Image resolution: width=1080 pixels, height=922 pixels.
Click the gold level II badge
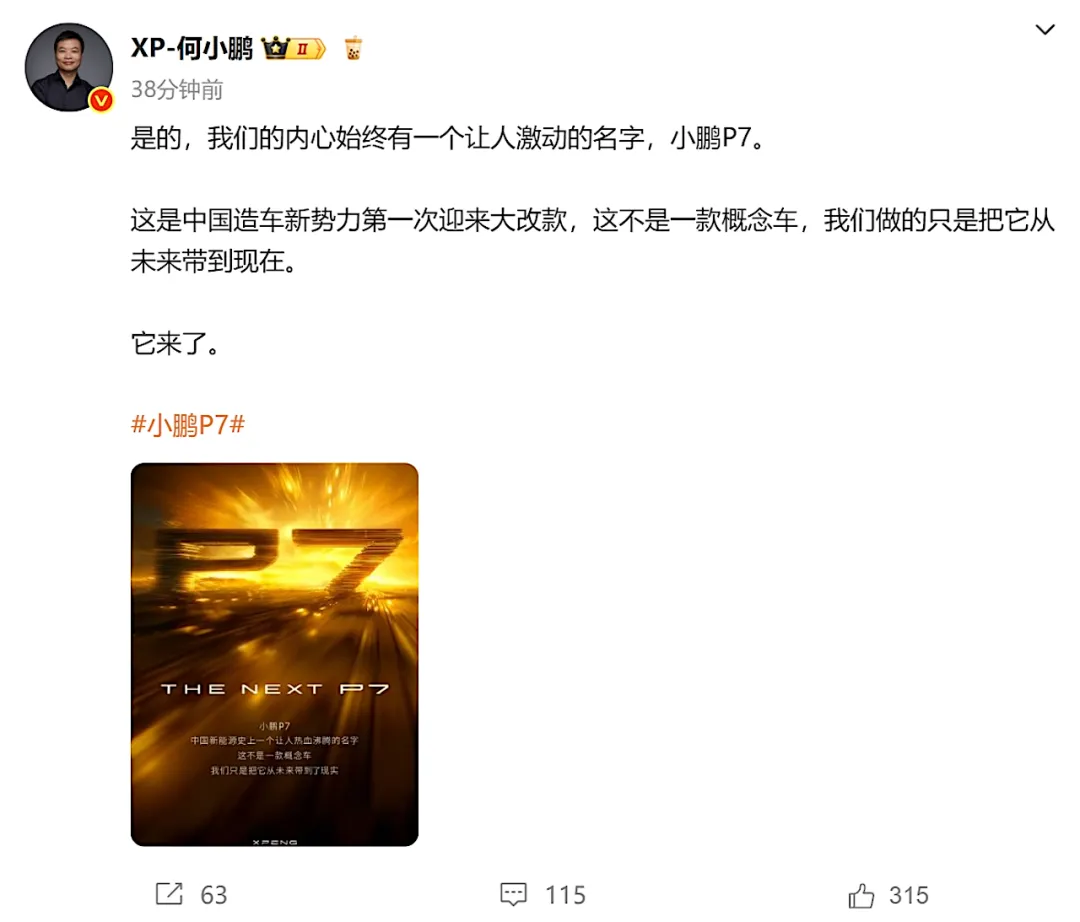pyautogui.click(x=307, y=49)
